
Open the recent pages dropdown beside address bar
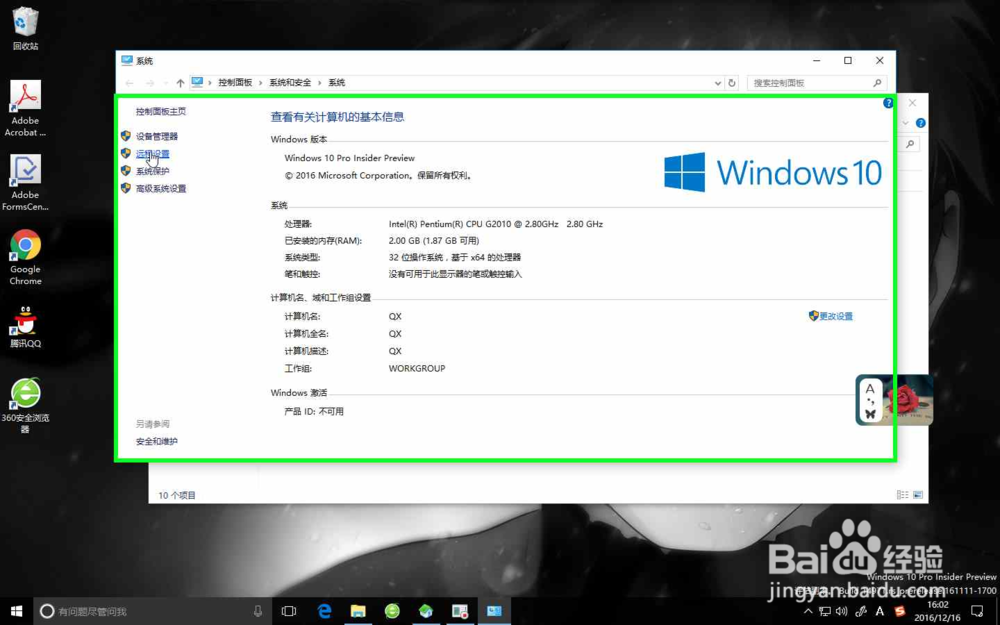coord(716,82)
